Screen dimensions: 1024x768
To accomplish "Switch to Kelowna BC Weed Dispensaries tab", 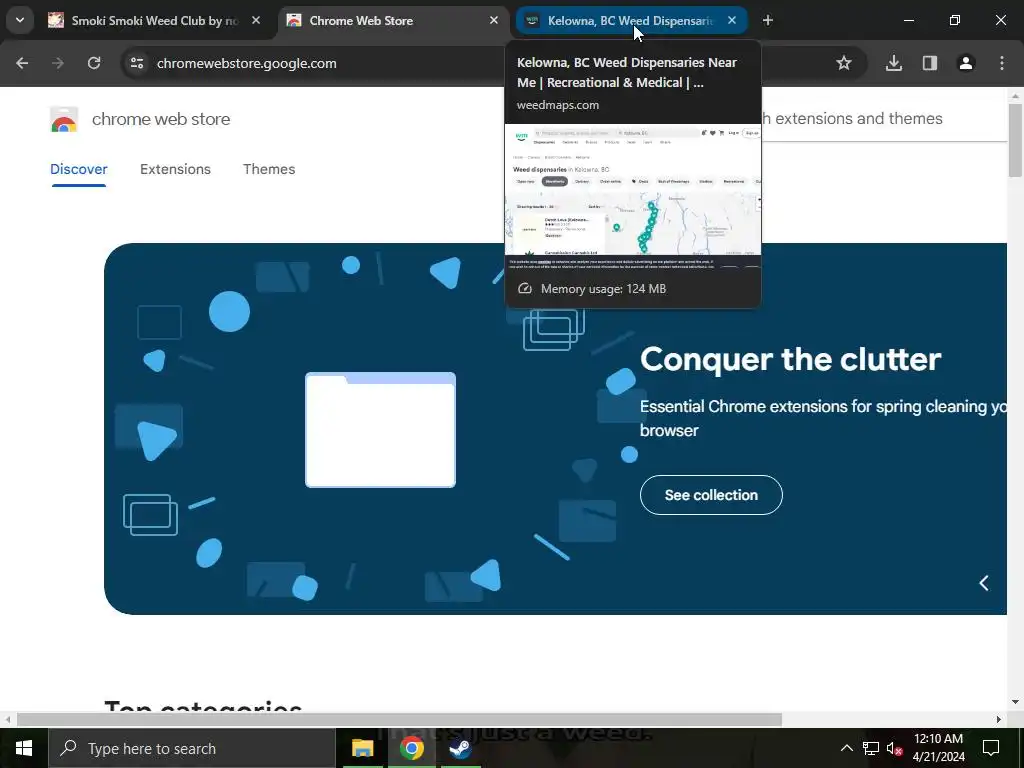I will (630, 20).
